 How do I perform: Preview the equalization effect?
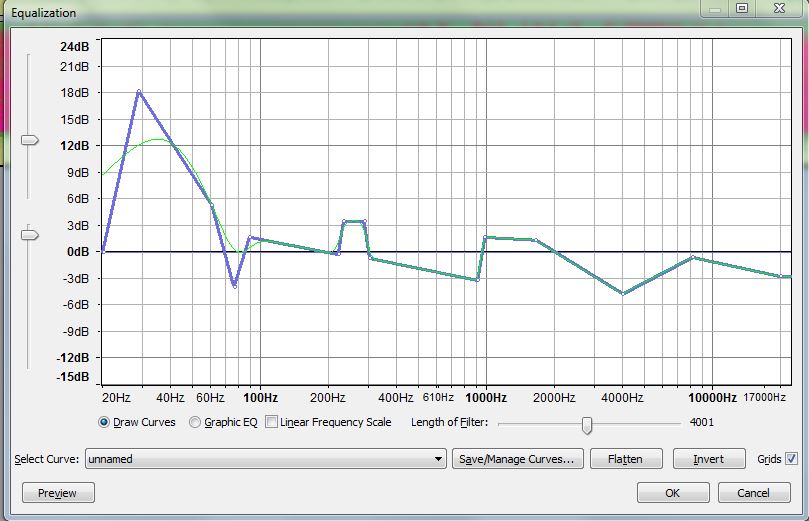[58, 493]
